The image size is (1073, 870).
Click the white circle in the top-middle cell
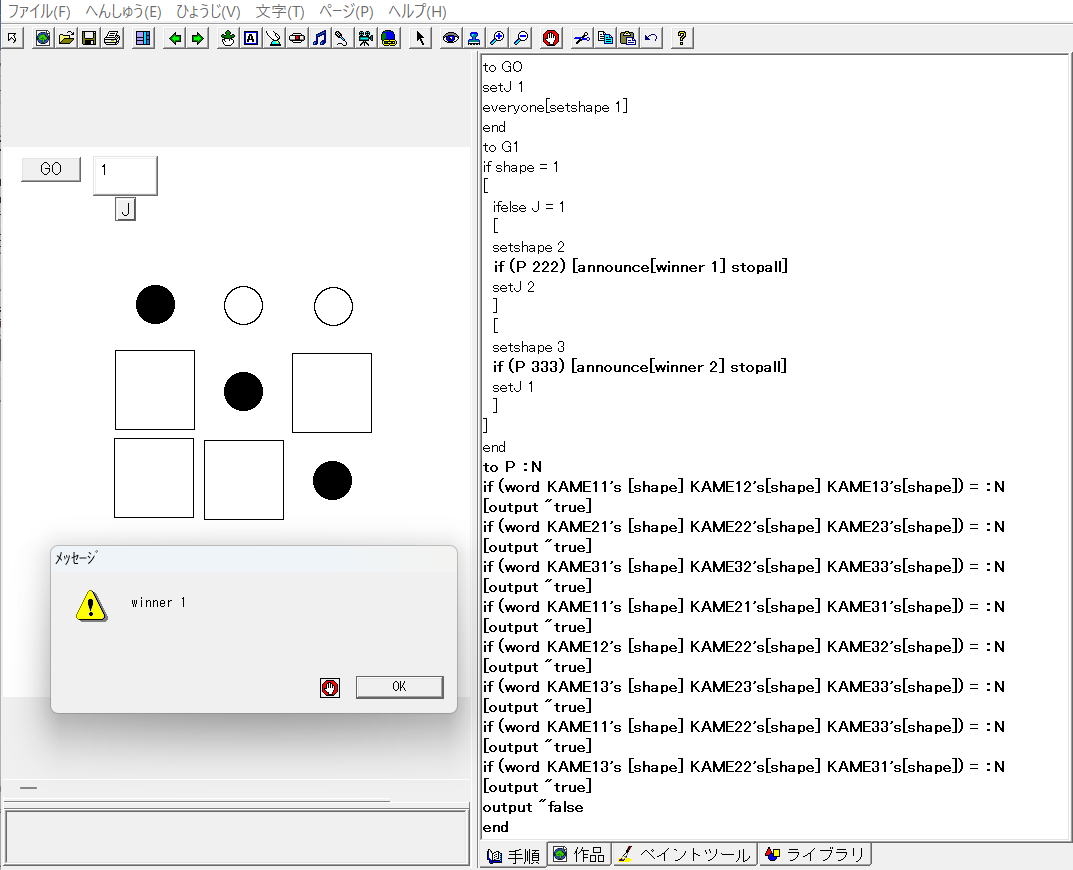pyautogui.click(x=244, y=305)
